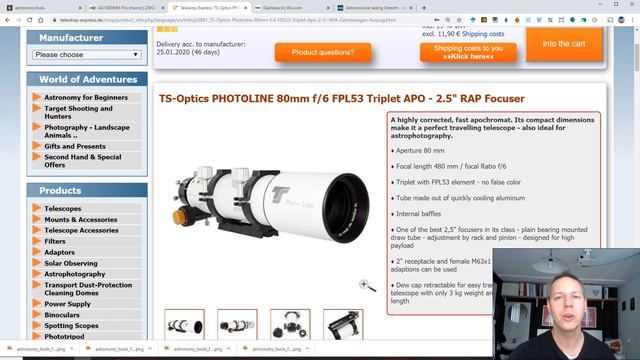The height and width of the screenshot is (360, 640).
Task: Click the orange arrow beside Binoculars
Action: (x=37, y=315)
